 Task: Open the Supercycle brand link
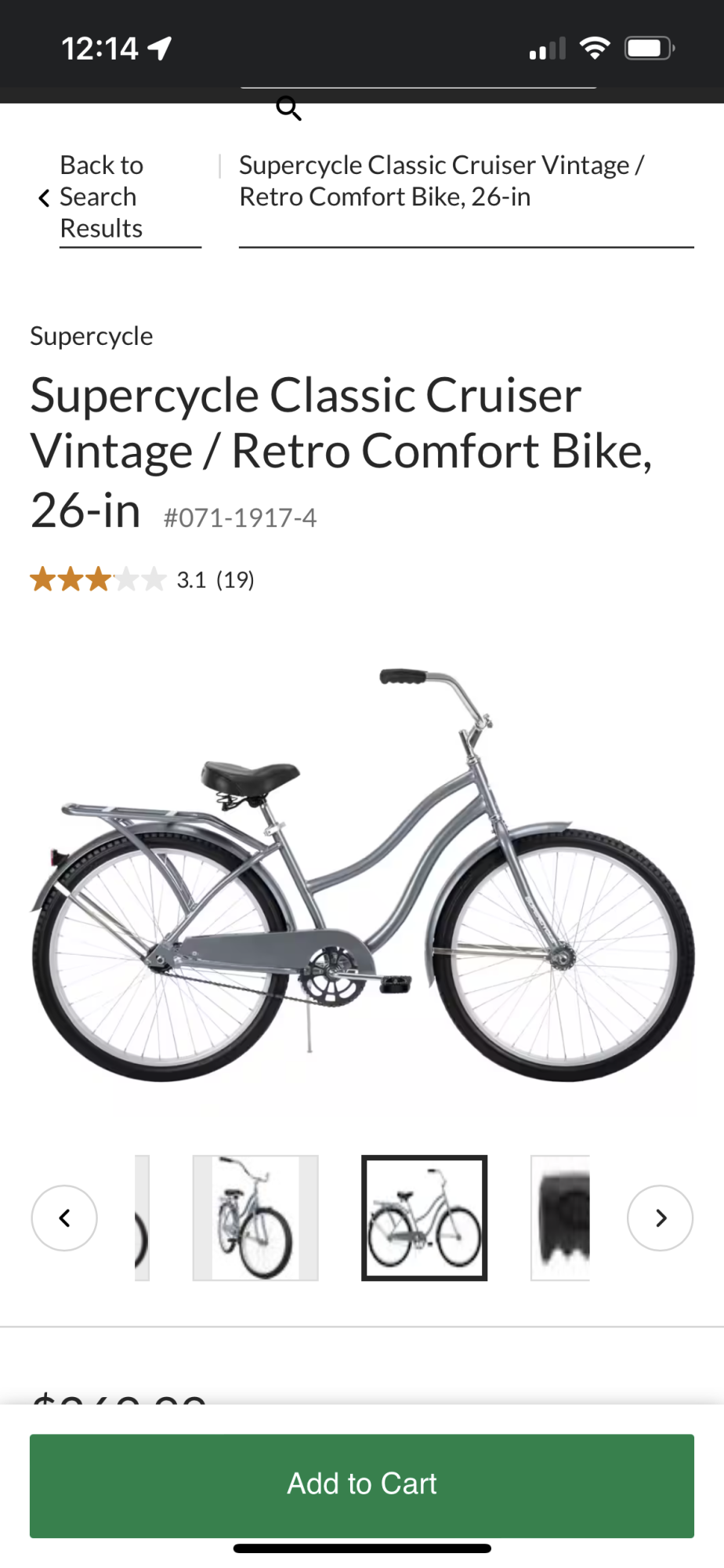click(x=92, y=336)
